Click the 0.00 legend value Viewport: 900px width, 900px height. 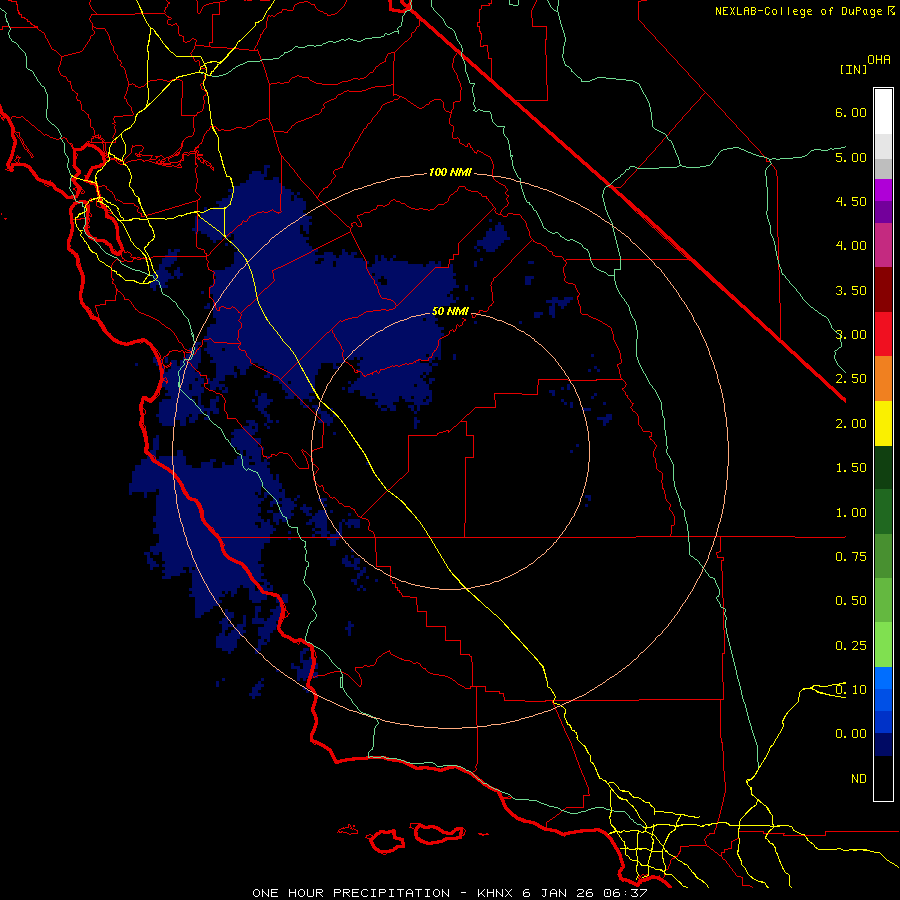click(851, 734)
